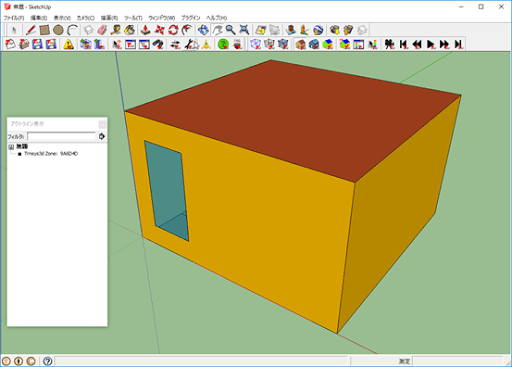Click the Trnsys3d info arrow tool icon
The height and width of the screenshot is (367, 512).
tap(116, 44)
